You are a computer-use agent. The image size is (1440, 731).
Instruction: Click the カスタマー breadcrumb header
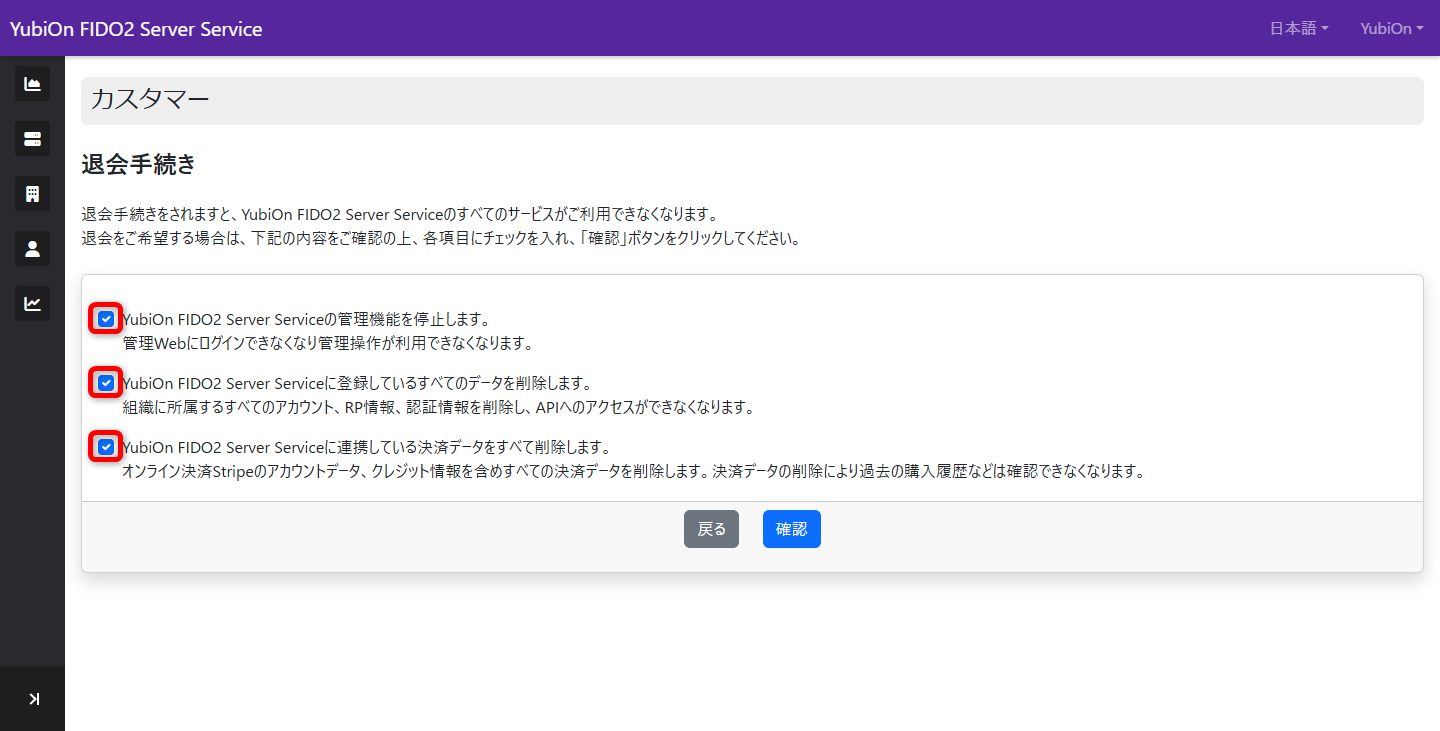click(752, 100)
